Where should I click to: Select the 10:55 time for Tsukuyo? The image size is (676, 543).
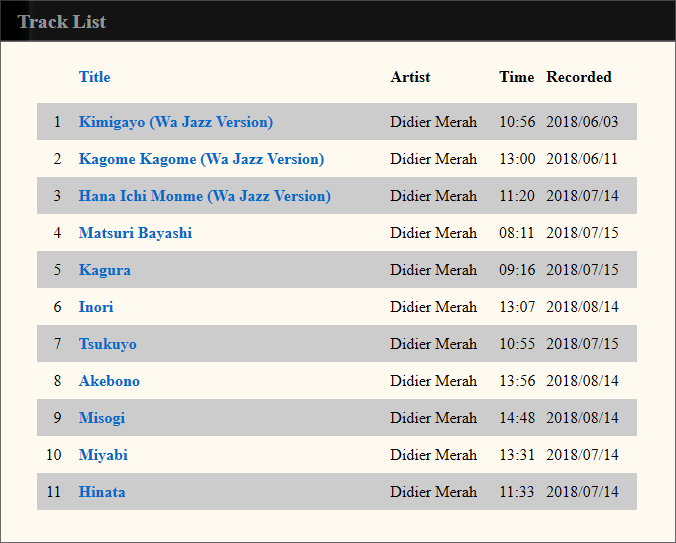[517, 344]
